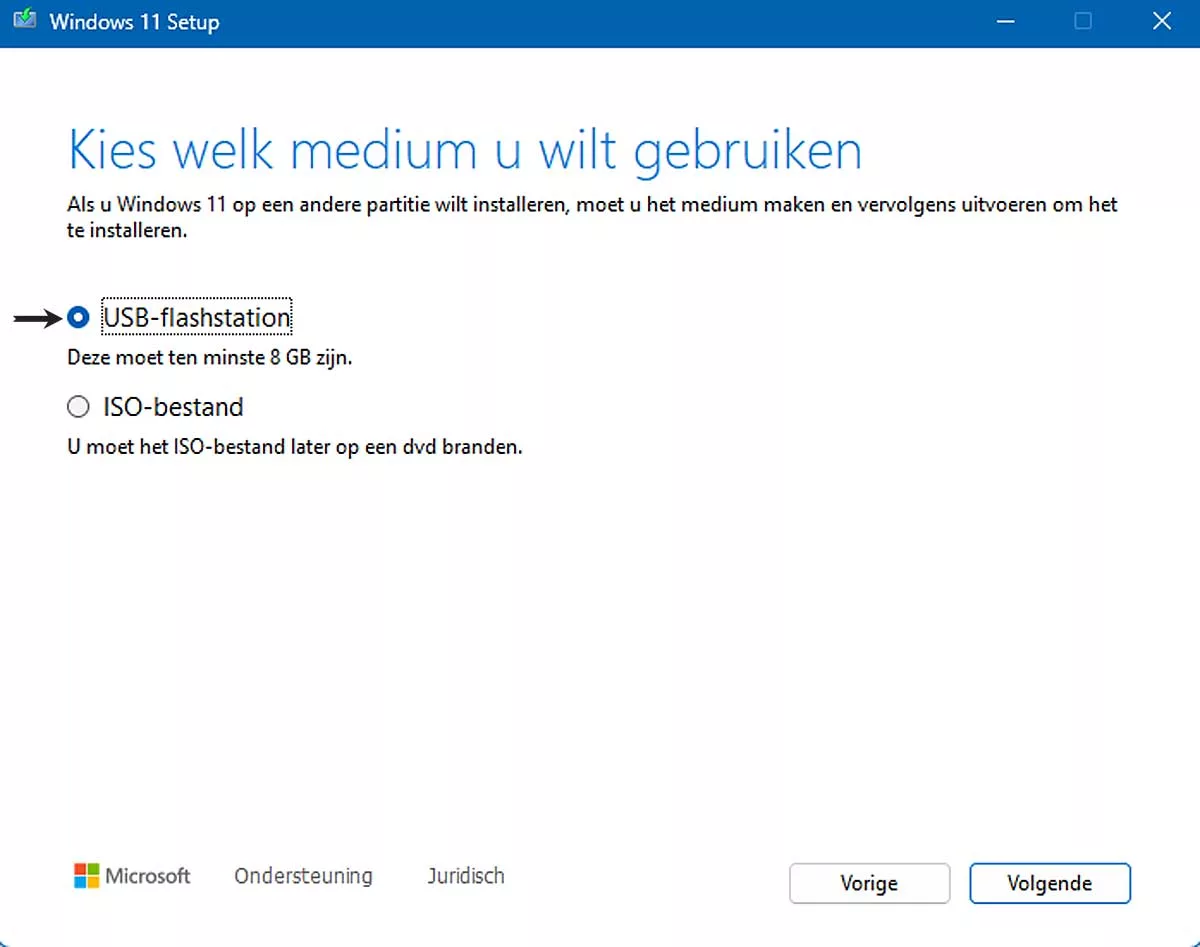Choose the ISO-bestand radio option
The width and height of the screenshot is (1200, 947).
point(78,407)
